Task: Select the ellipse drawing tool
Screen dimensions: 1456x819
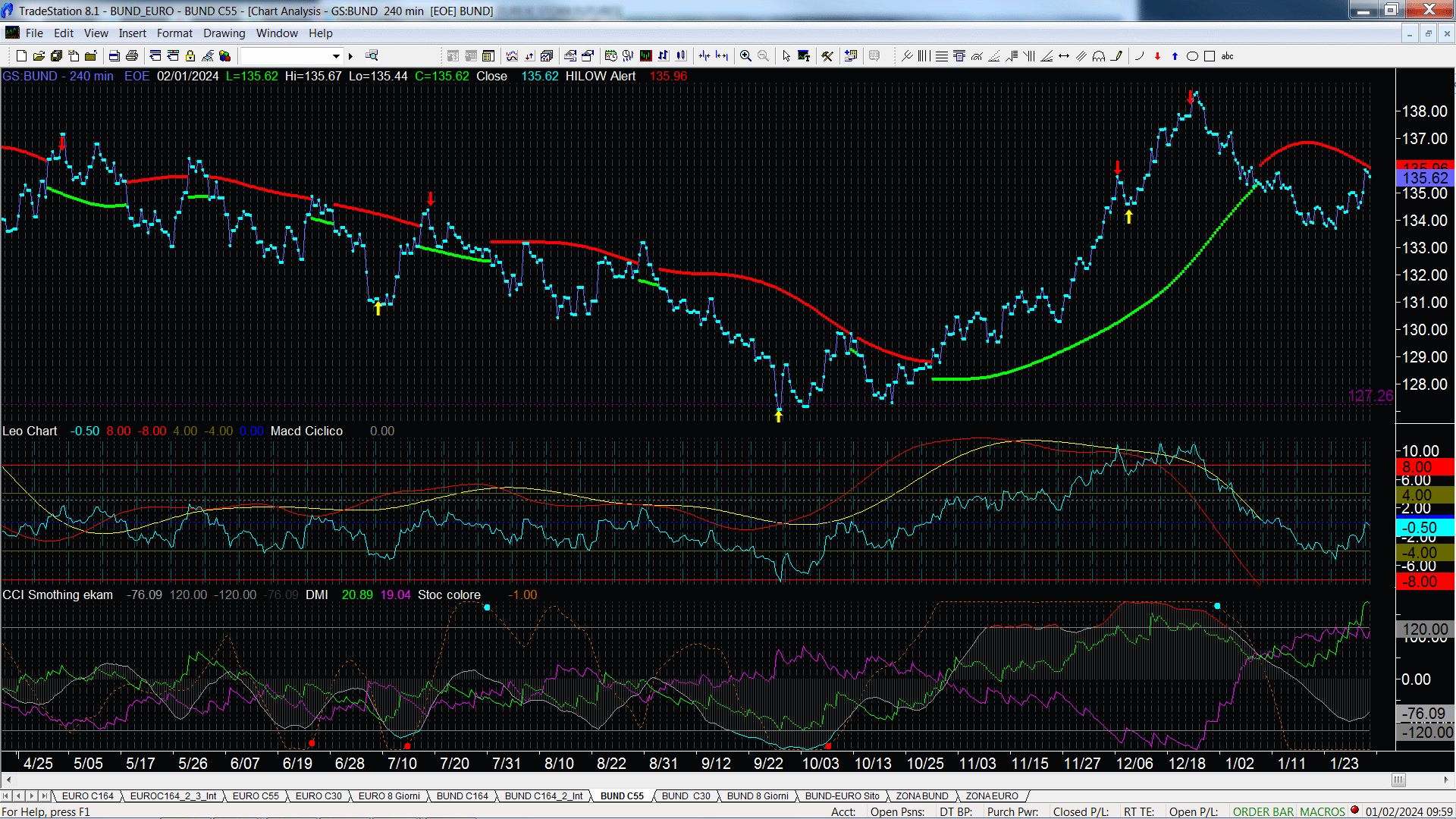Action: coord(1192,56)
